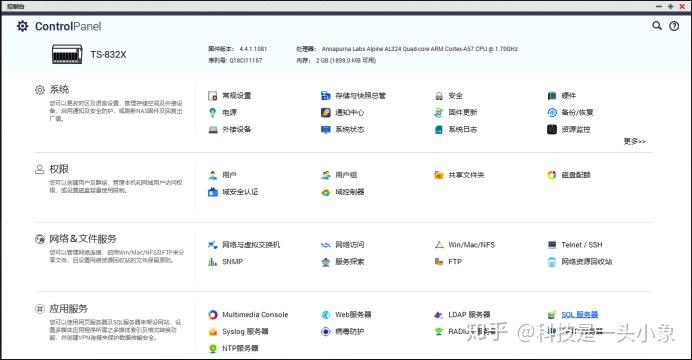
Task: Open 常规设置 general settings
Action: tap(229, 95)
